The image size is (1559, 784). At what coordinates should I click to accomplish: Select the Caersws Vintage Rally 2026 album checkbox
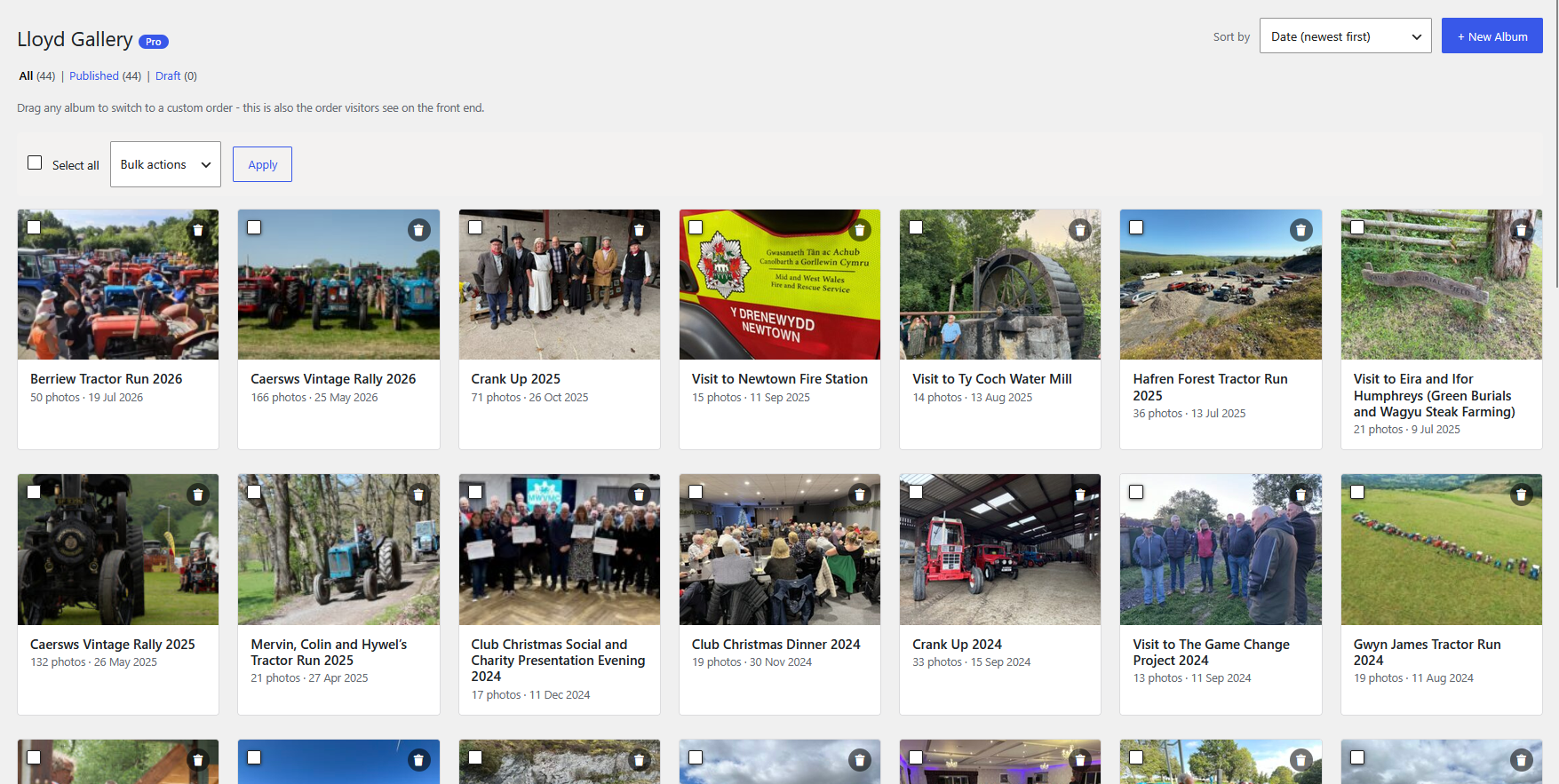coord(254,227)
